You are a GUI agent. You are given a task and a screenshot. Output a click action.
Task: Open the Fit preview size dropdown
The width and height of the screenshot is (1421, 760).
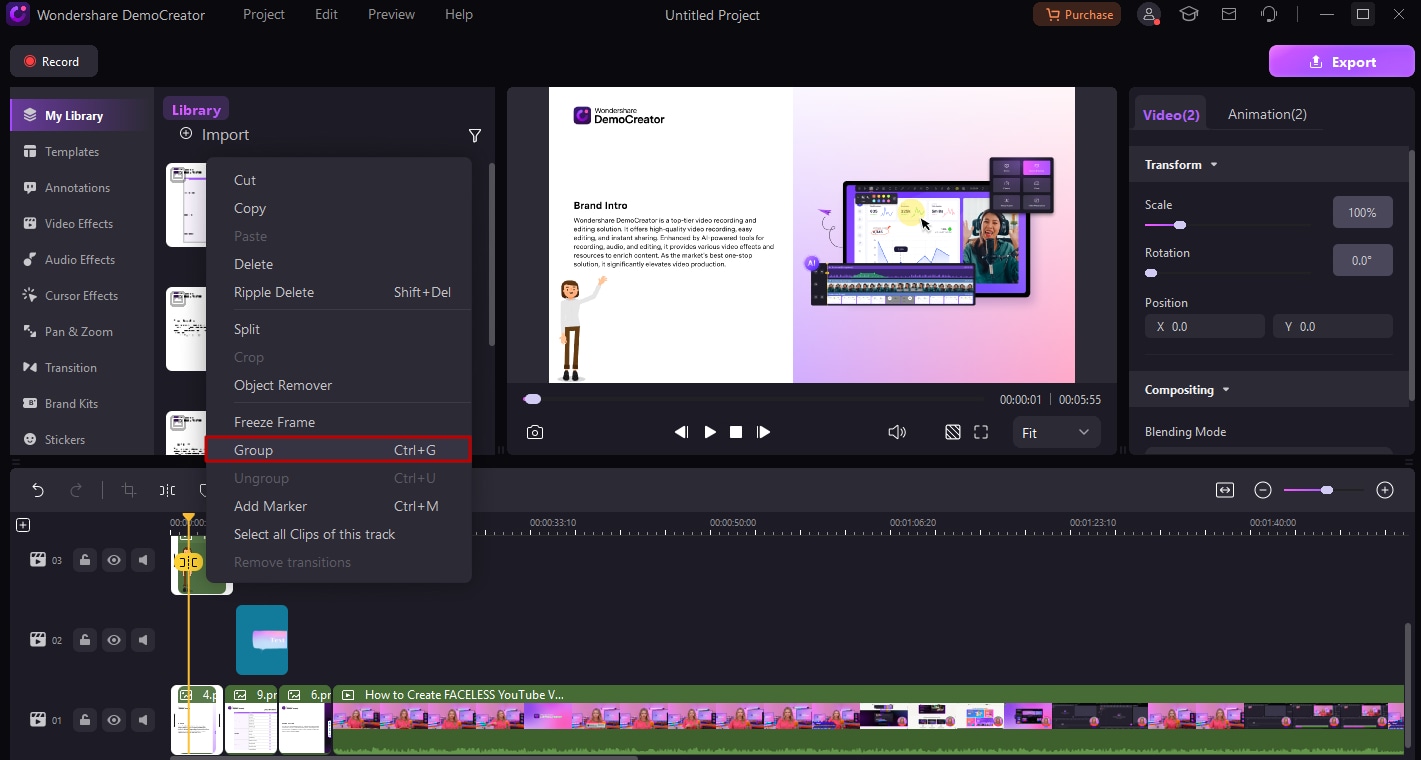[1056, 433]
